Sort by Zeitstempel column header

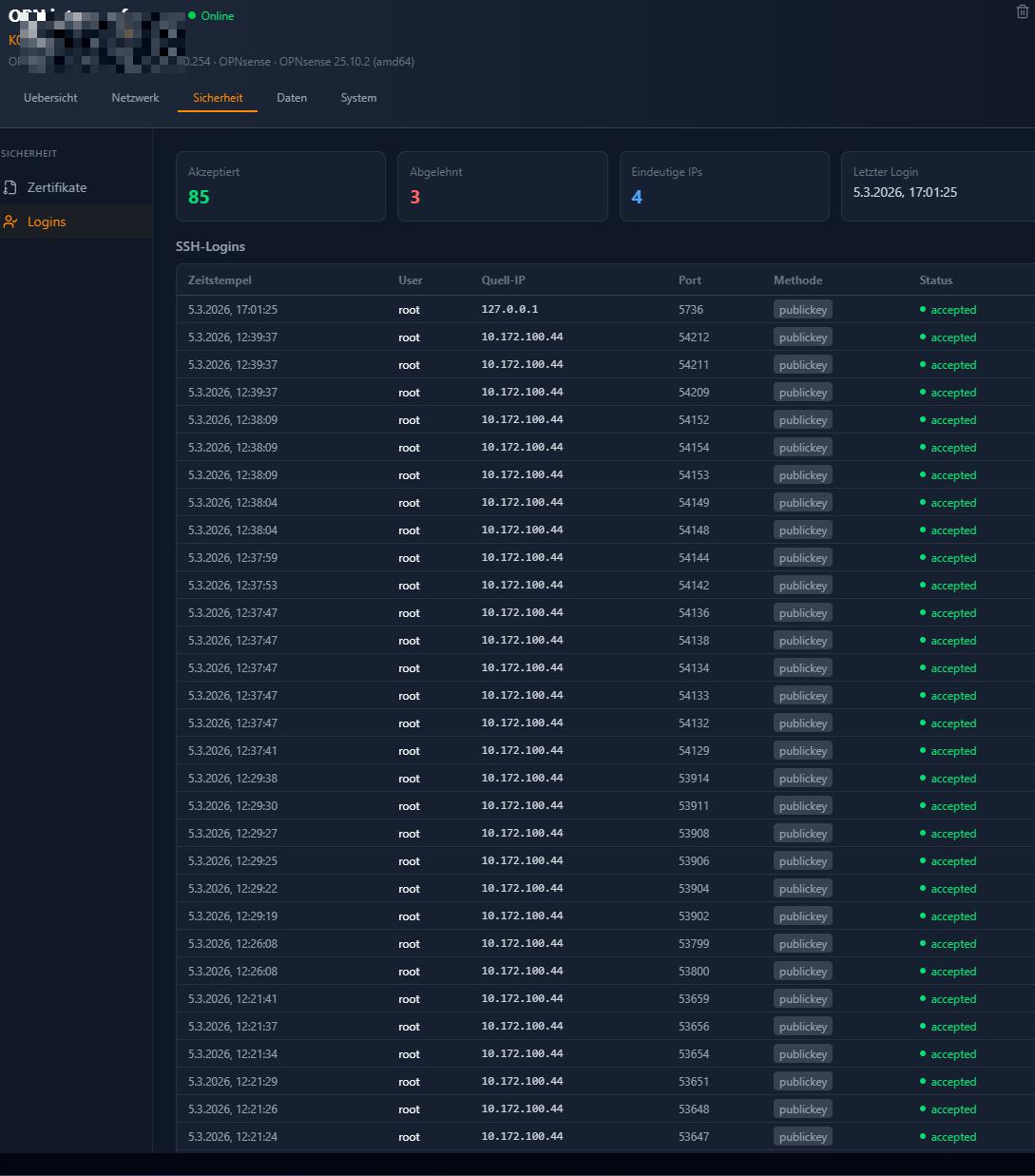click(x=220, y=280)
